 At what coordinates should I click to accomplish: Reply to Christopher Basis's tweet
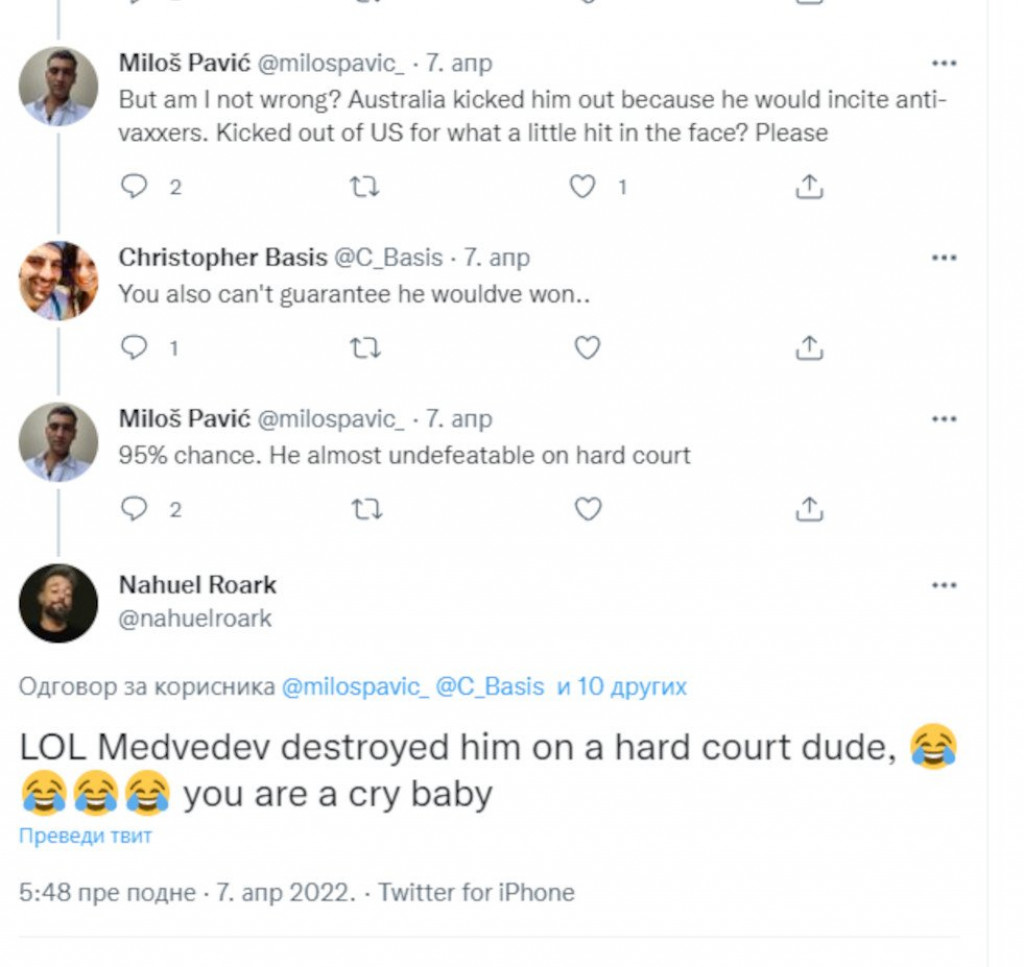point(134,347)
